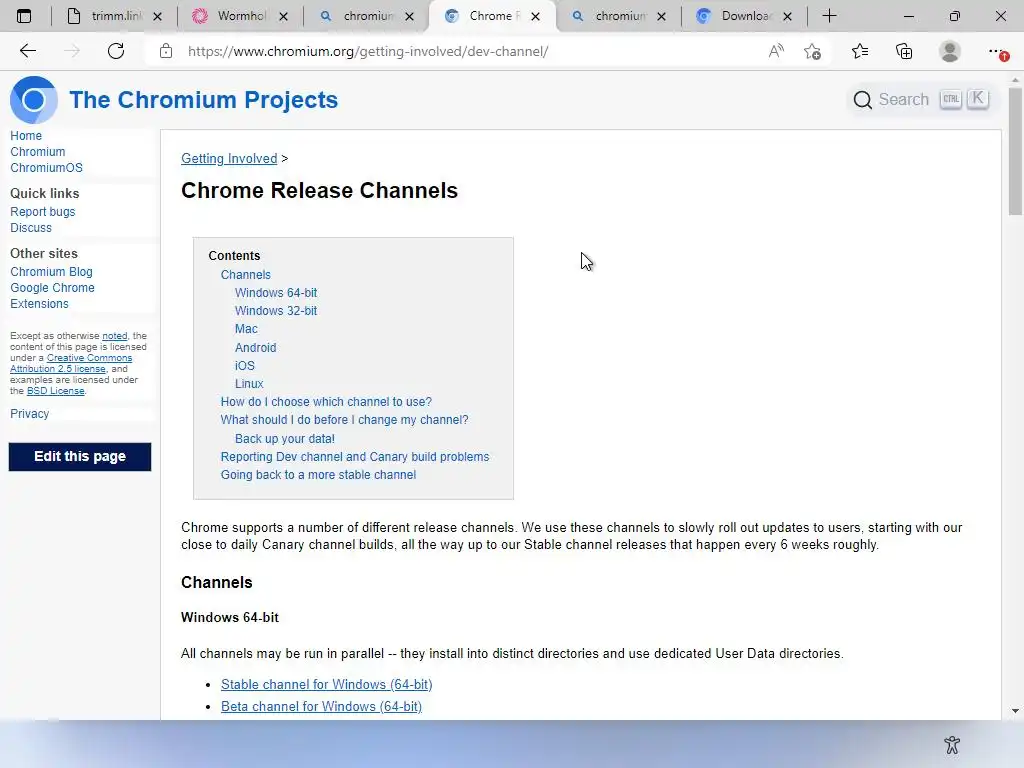Close the Wormhole tab
This screenshot has height=768, width=1024.
coord(283,16)
